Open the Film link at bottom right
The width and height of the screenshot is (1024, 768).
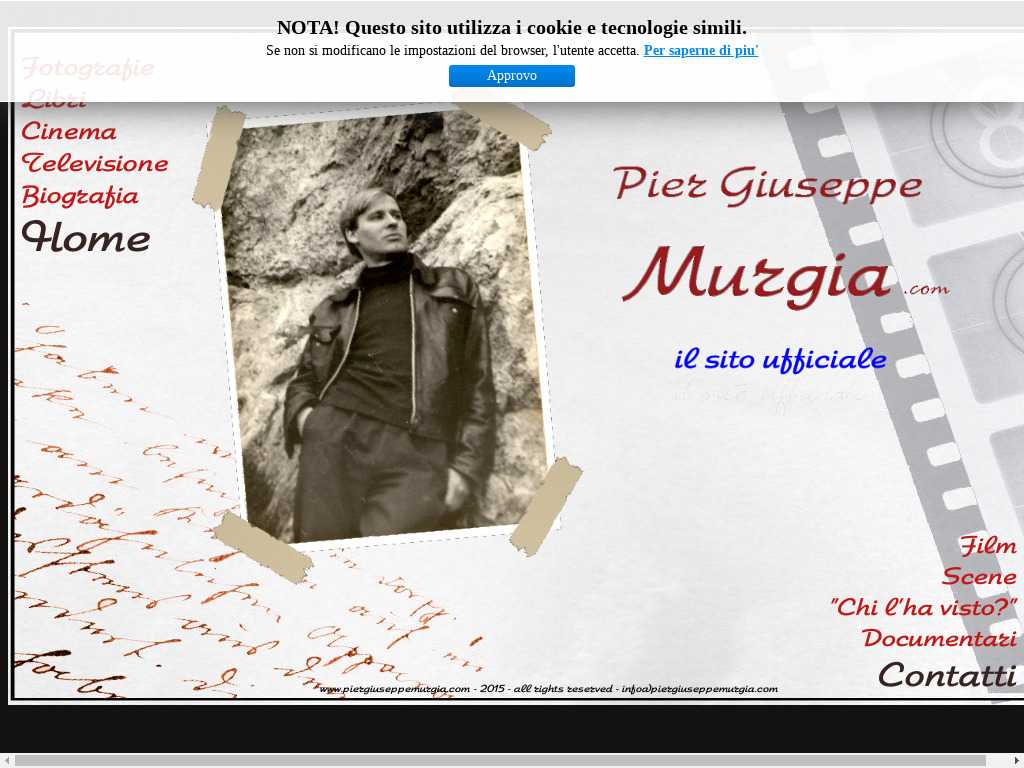point(988,545)
